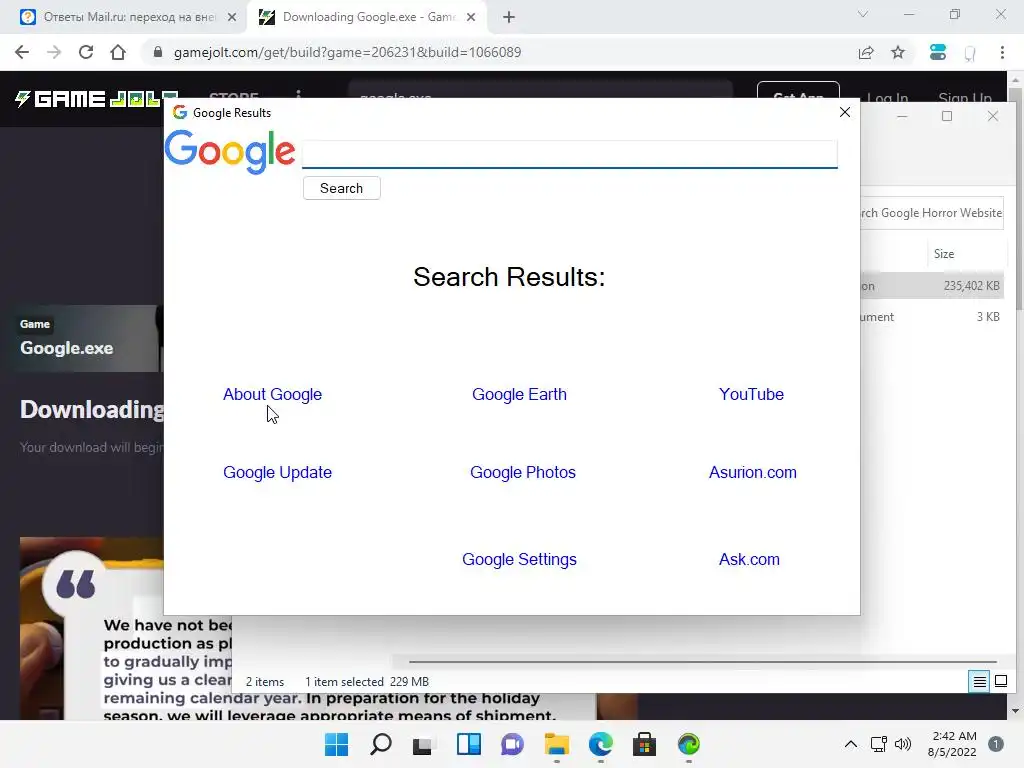1024x768 pixels.
Task: Show hidden system tray icons
Action: coord(850,744)
